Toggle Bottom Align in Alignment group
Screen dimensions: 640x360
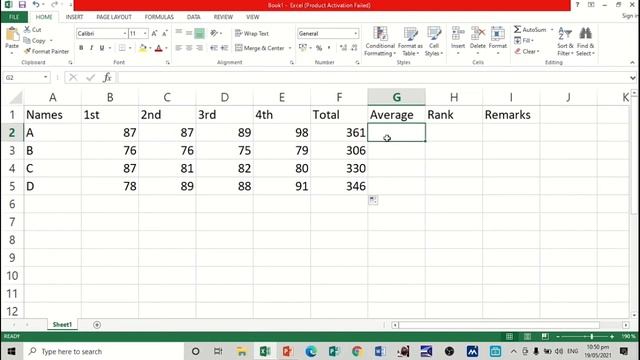click(199, 33)
